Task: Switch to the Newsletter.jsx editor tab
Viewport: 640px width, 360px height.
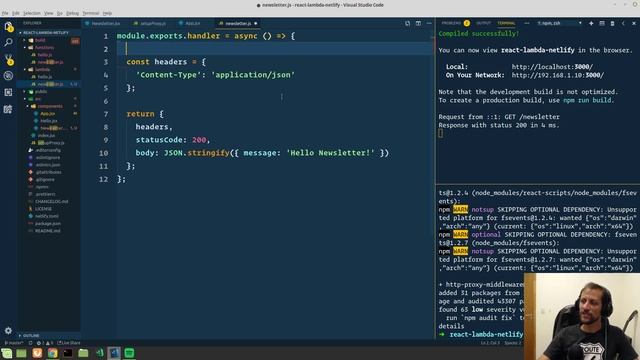Action: pos(105,24)
